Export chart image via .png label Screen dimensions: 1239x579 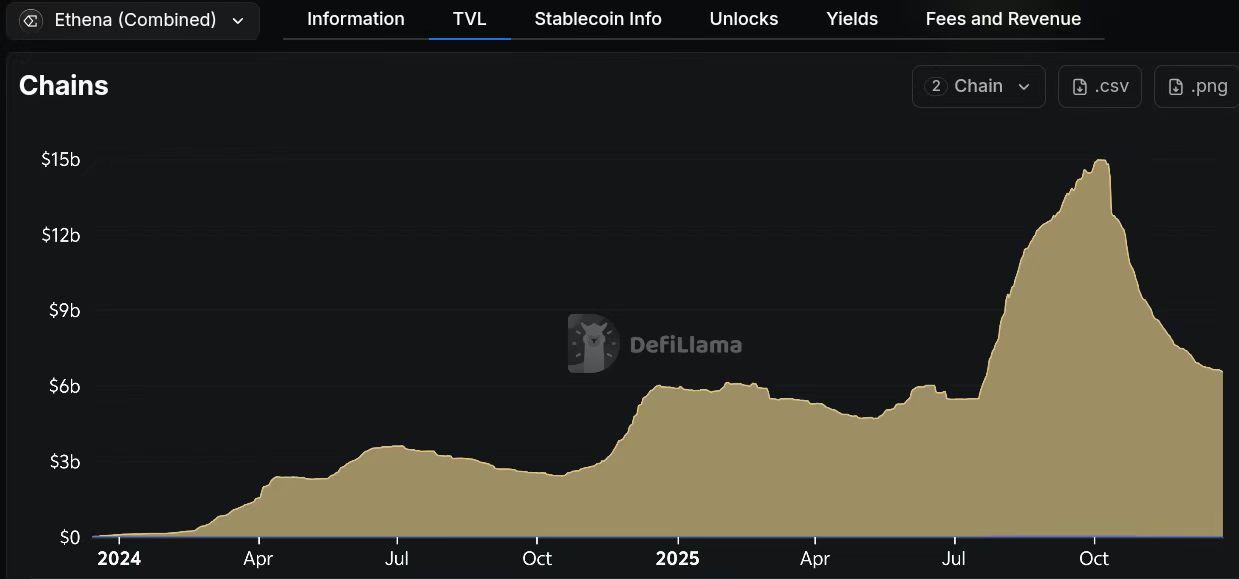pyautogui.click(x=1209, y=86)
